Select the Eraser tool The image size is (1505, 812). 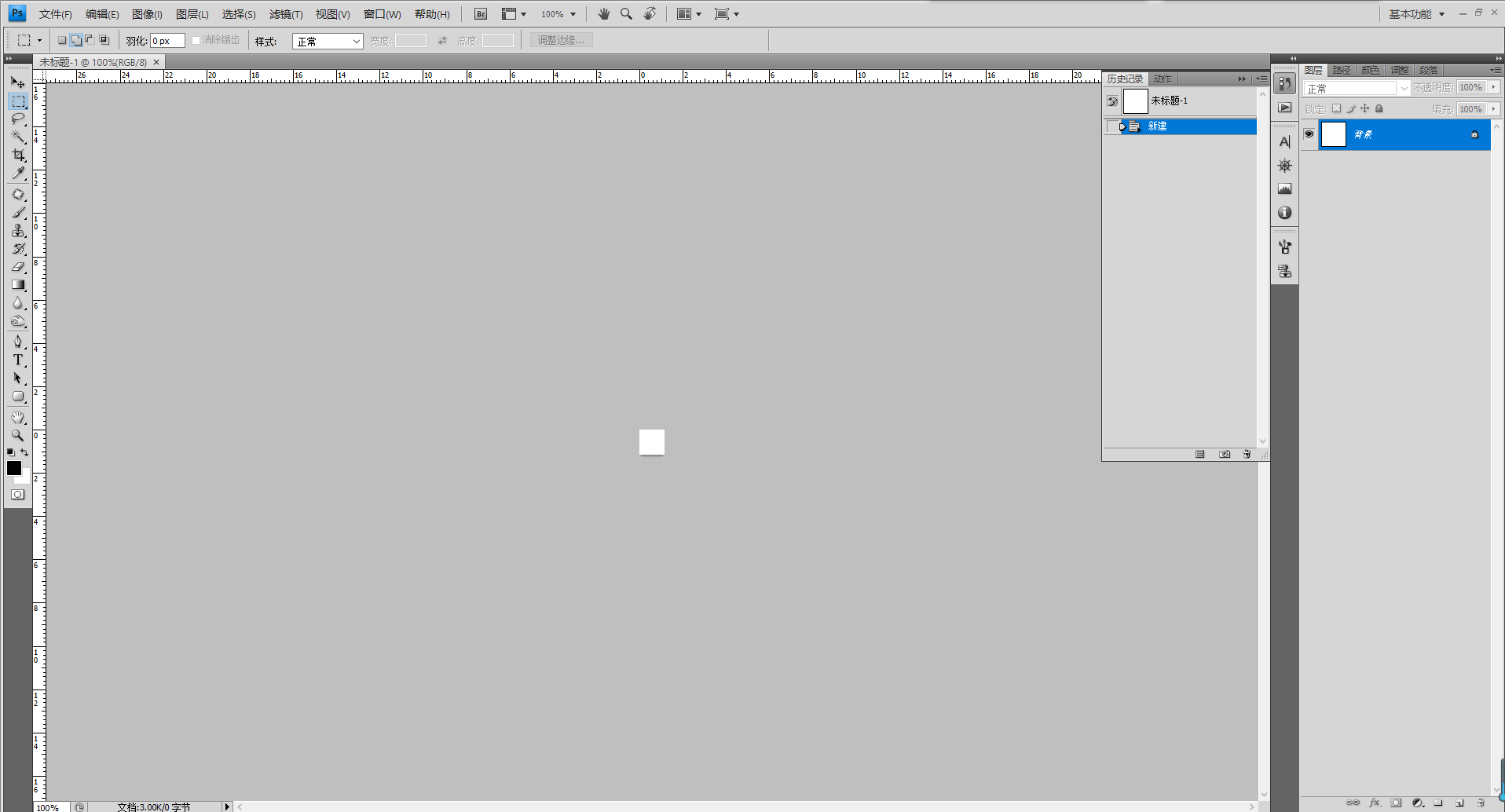(x=18, y=267)
